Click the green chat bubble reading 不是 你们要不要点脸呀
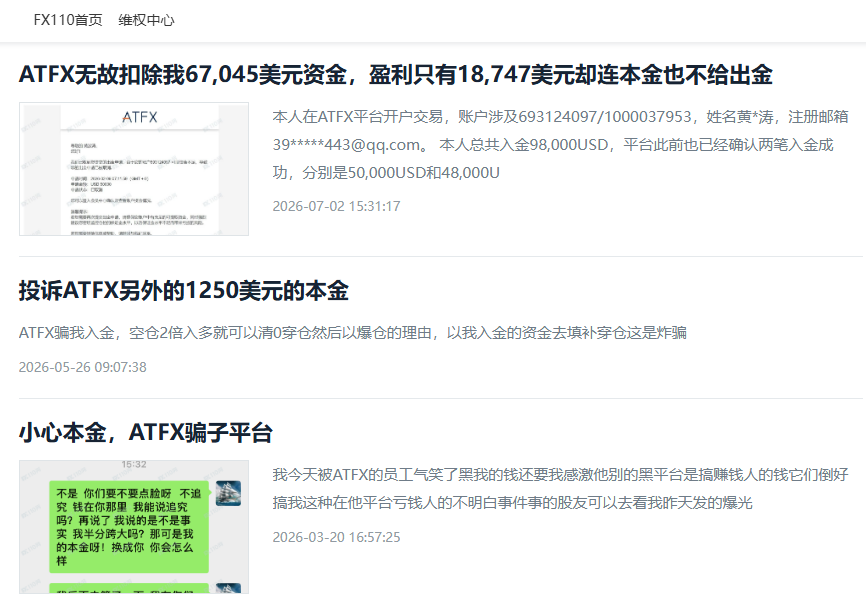The width and height of the screenshot is (866, 613). 129,526
